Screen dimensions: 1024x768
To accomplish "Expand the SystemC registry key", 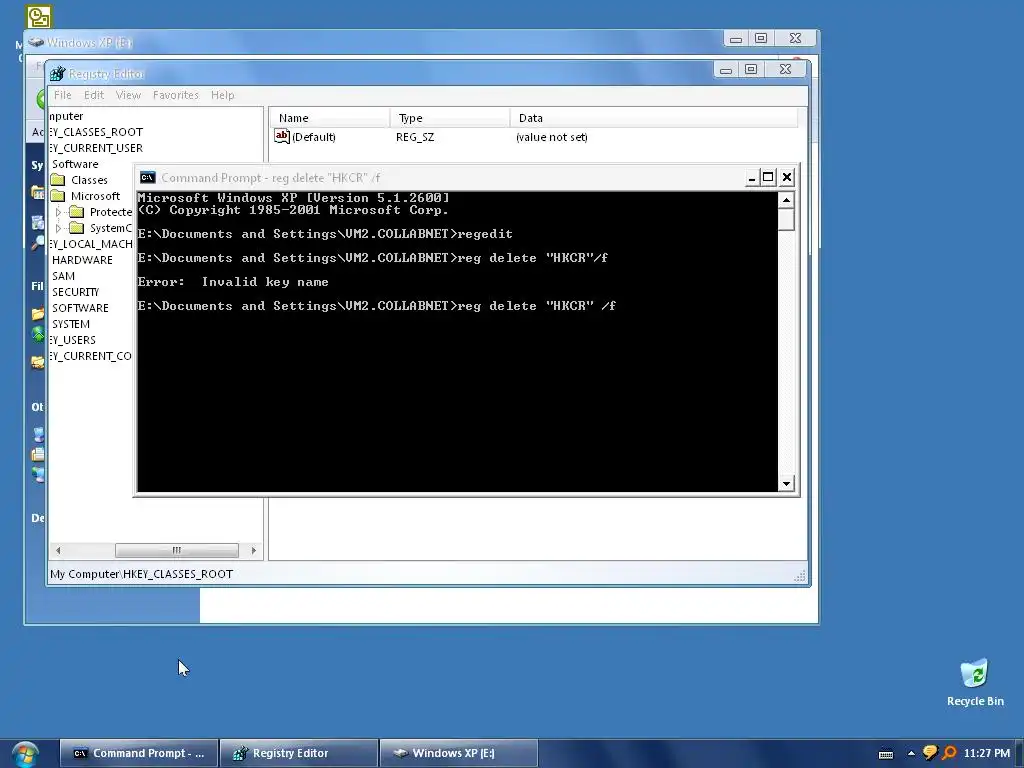I will [58, 228].
